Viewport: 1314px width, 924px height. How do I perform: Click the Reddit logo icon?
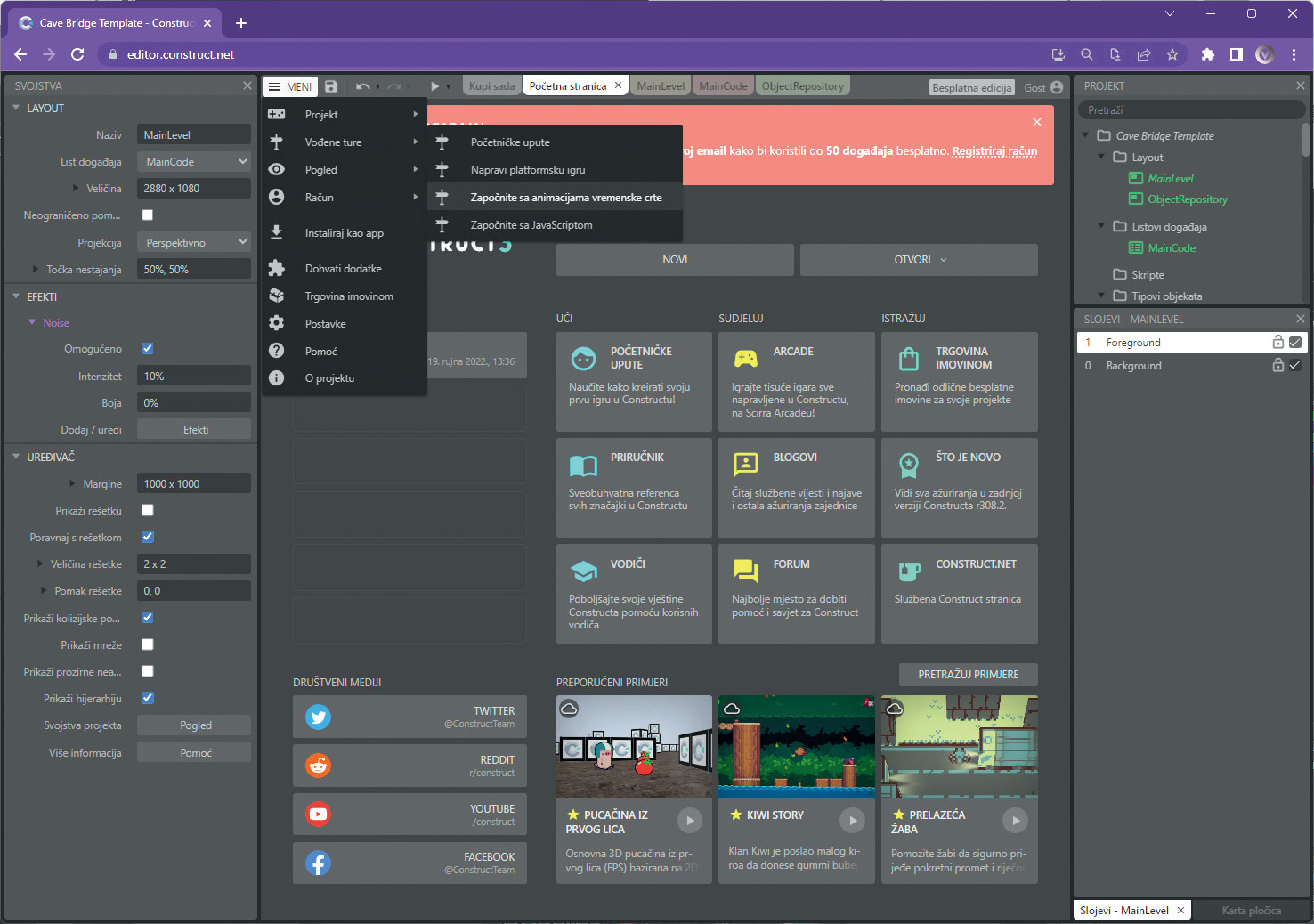pos(318,766)
